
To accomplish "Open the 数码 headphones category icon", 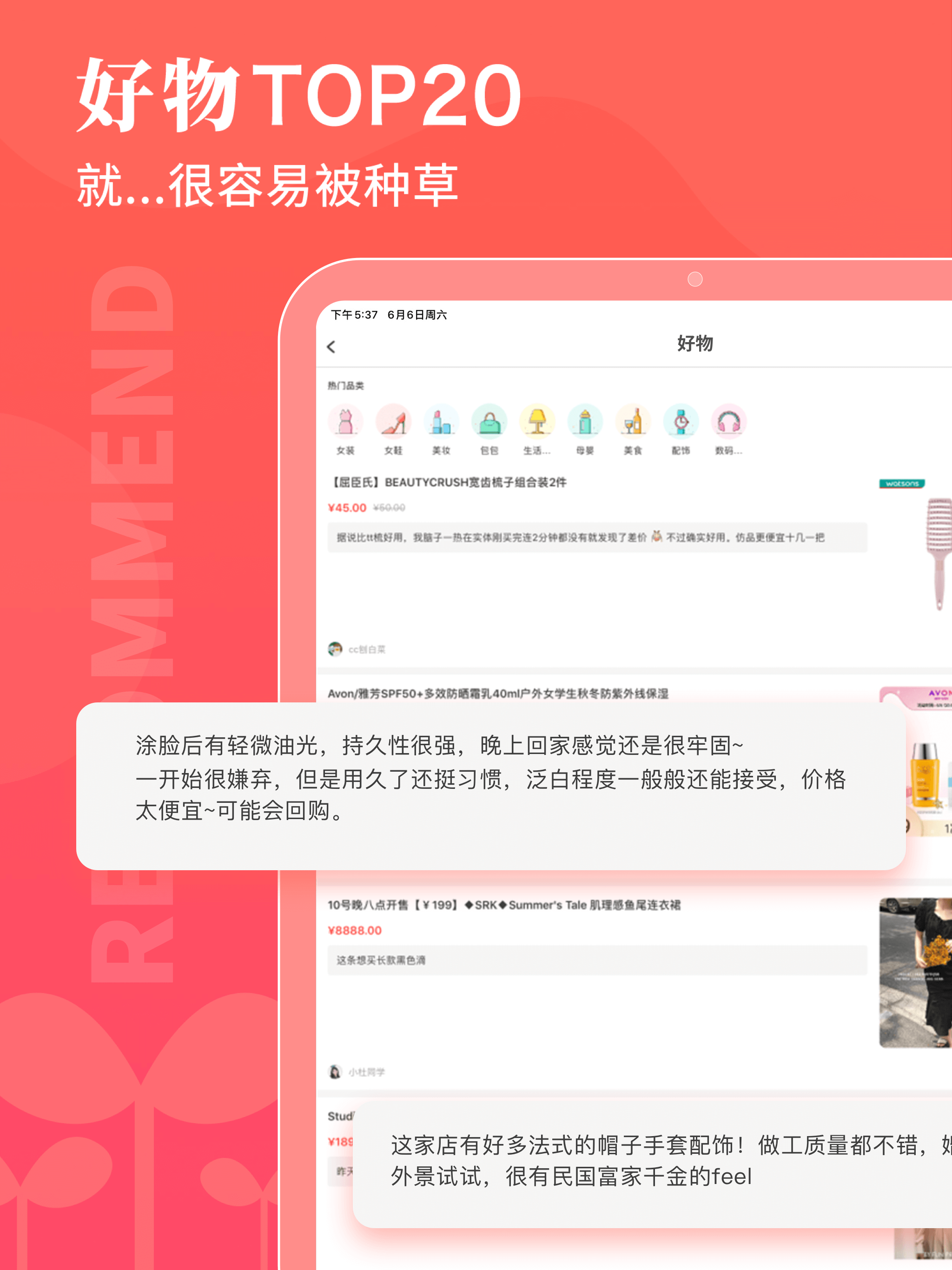I will pos(728,422).
